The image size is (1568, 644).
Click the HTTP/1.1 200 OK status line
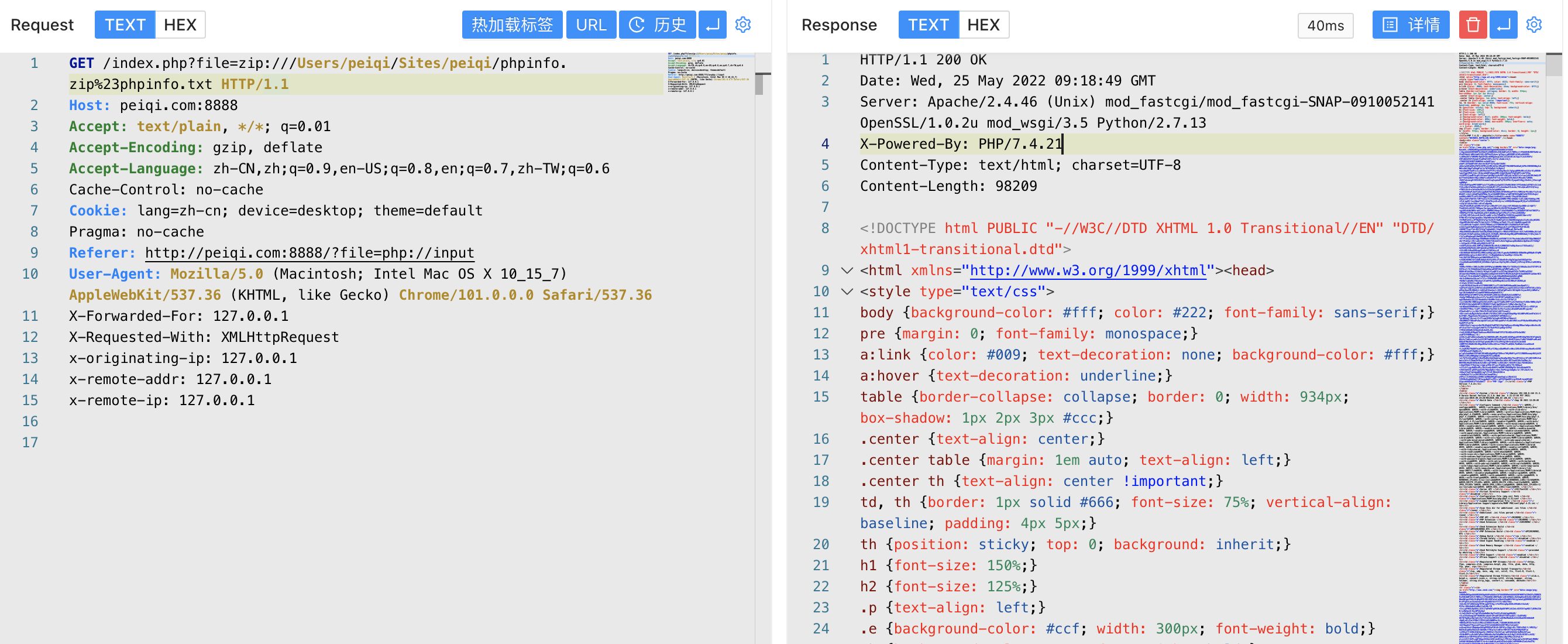(x=923, y=60)
